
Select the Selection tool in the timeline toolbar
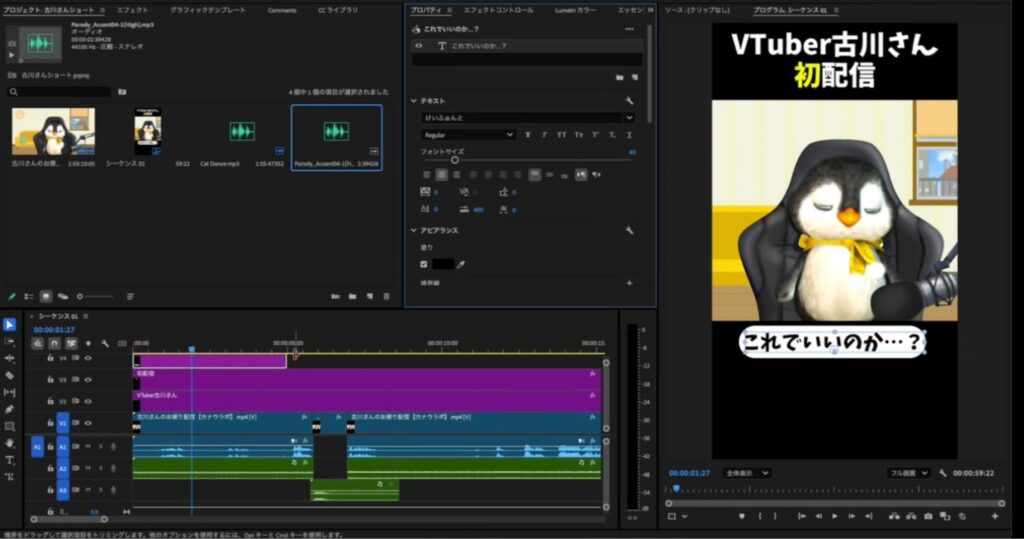(9, 325)
